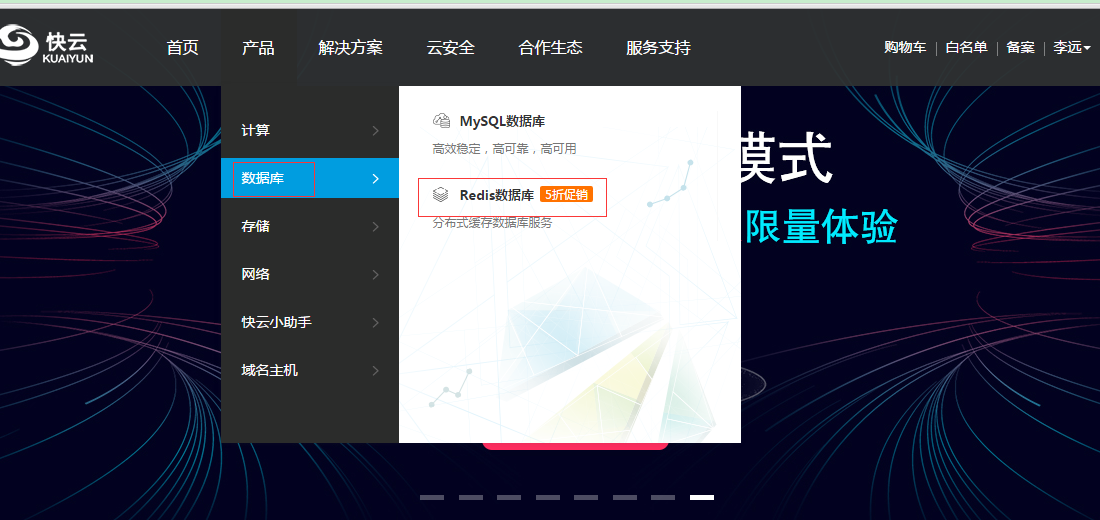Click the 限量体验 banner text
This screenshot has width=1100, height=520.
tap(821, 227)
